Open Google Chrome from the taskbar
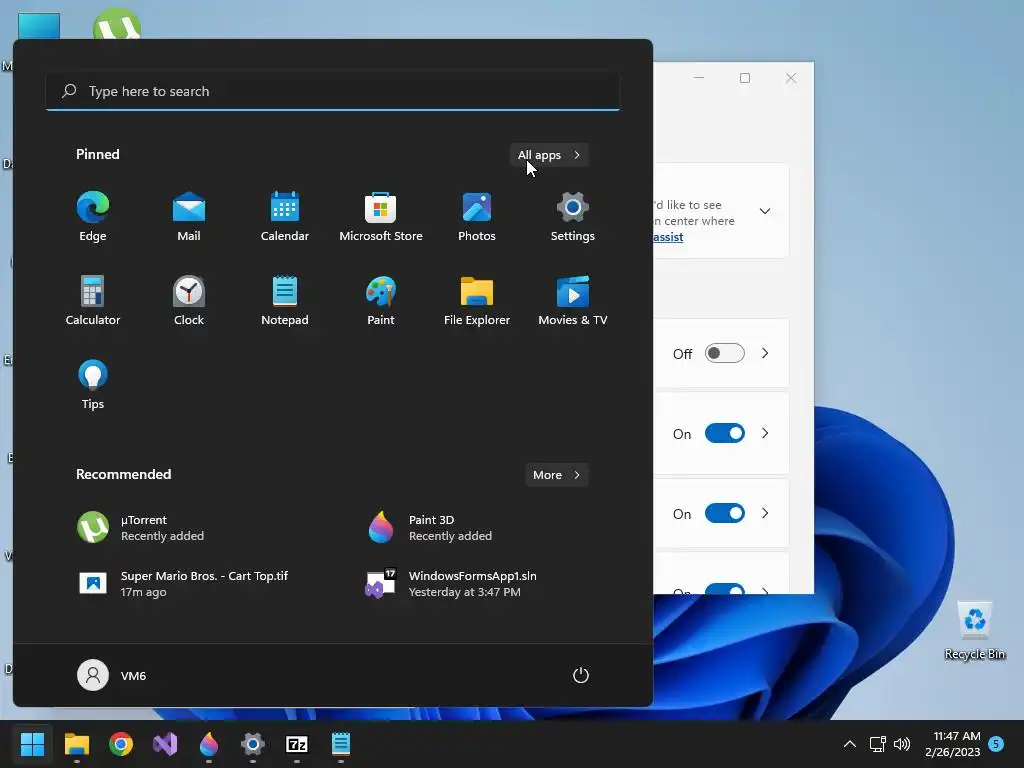The width and height of the screenshot is (1024, 768). coord(121,744)
